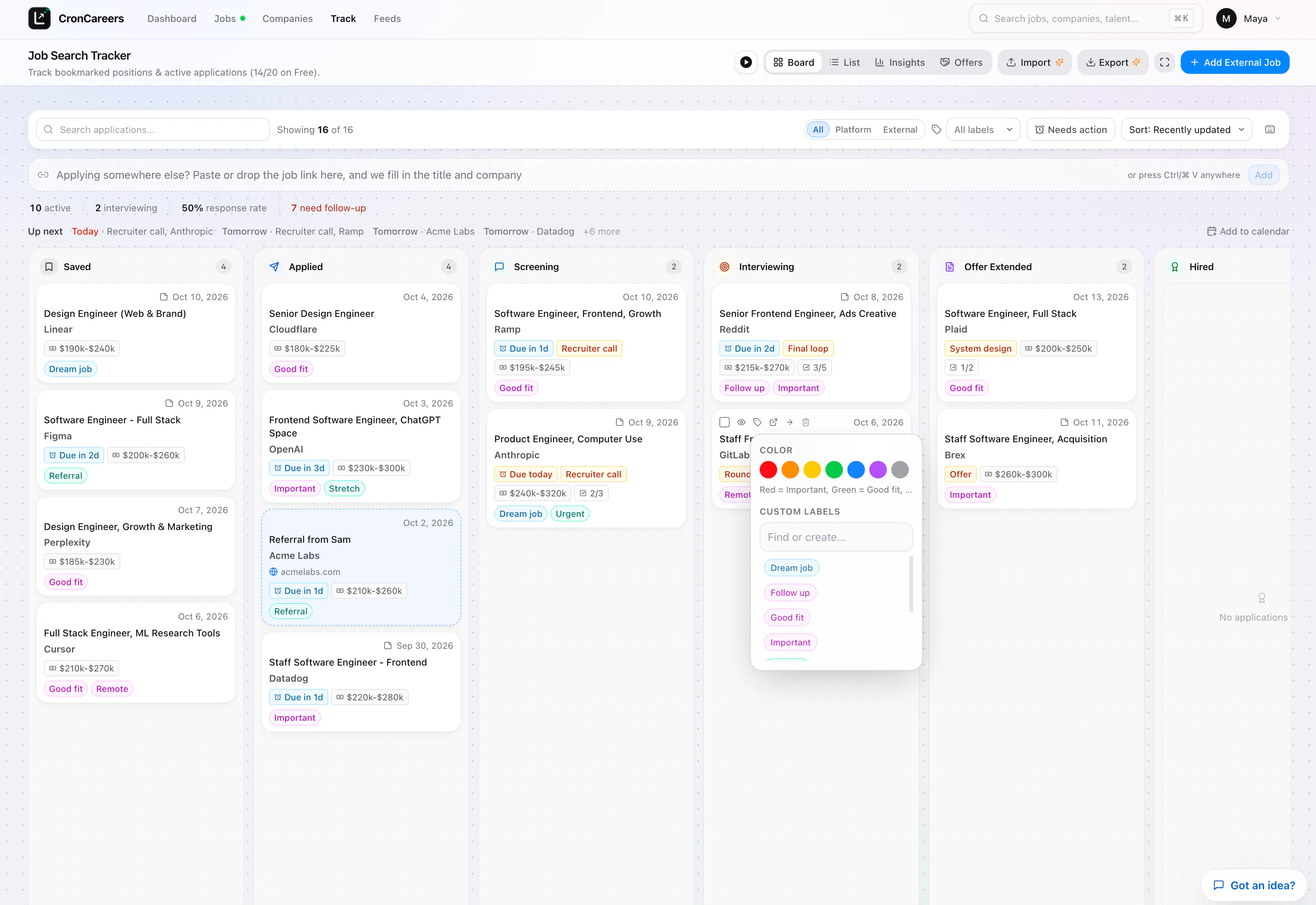Click Add External Job button

click(1235, 63)
